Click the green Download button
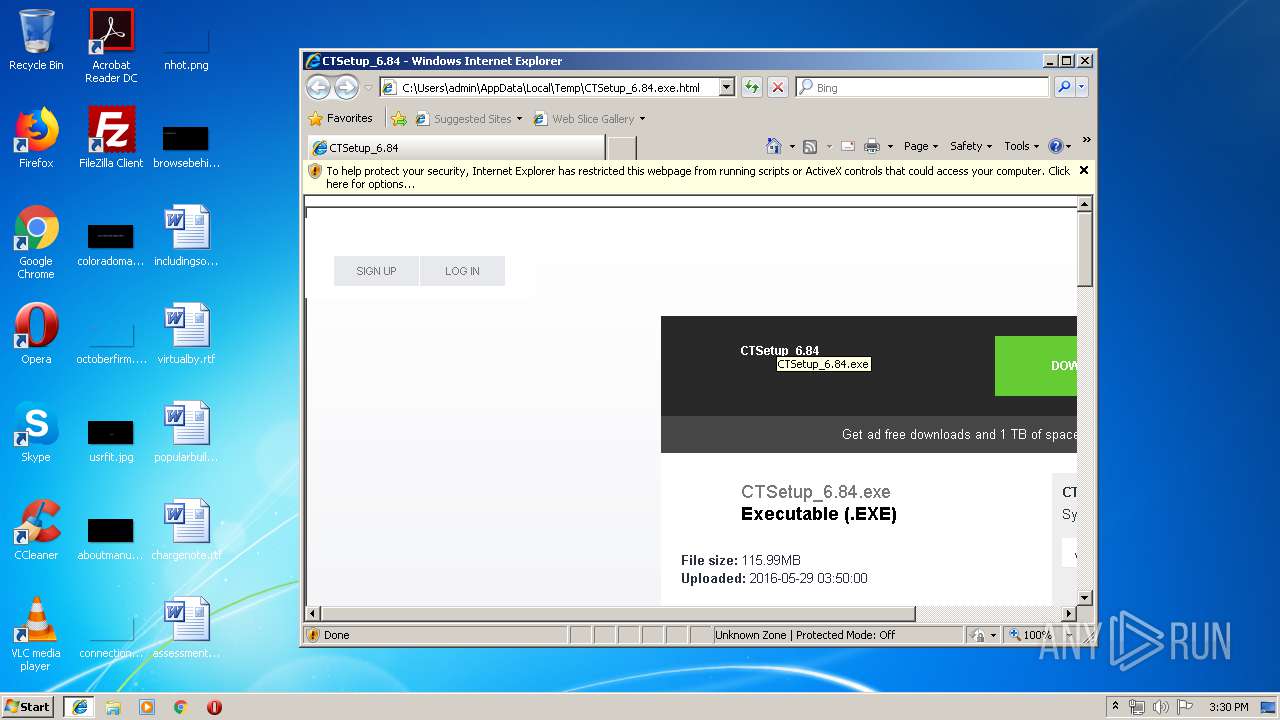 pos(1036,366)
